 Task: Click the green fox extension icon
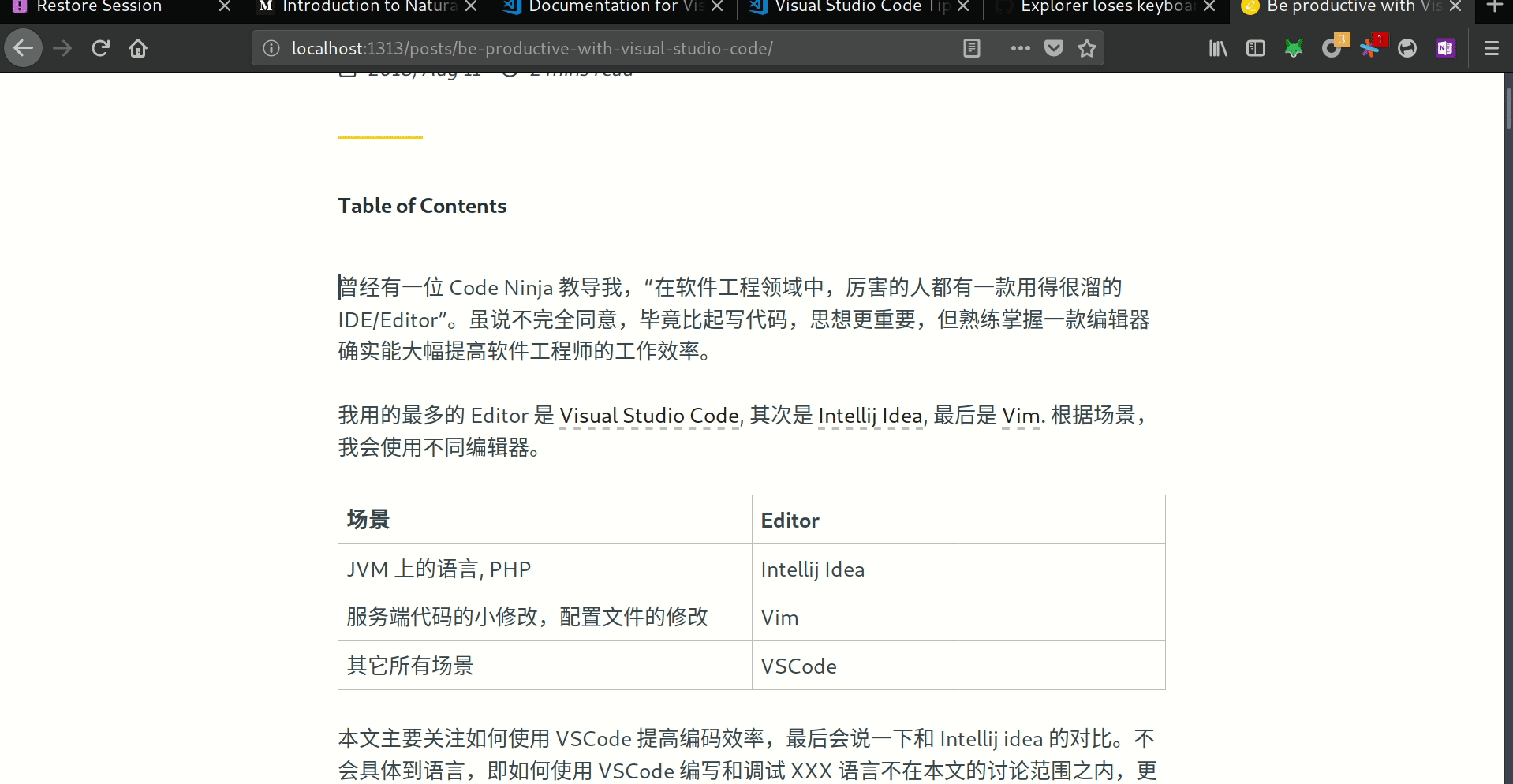[1294, 48]
